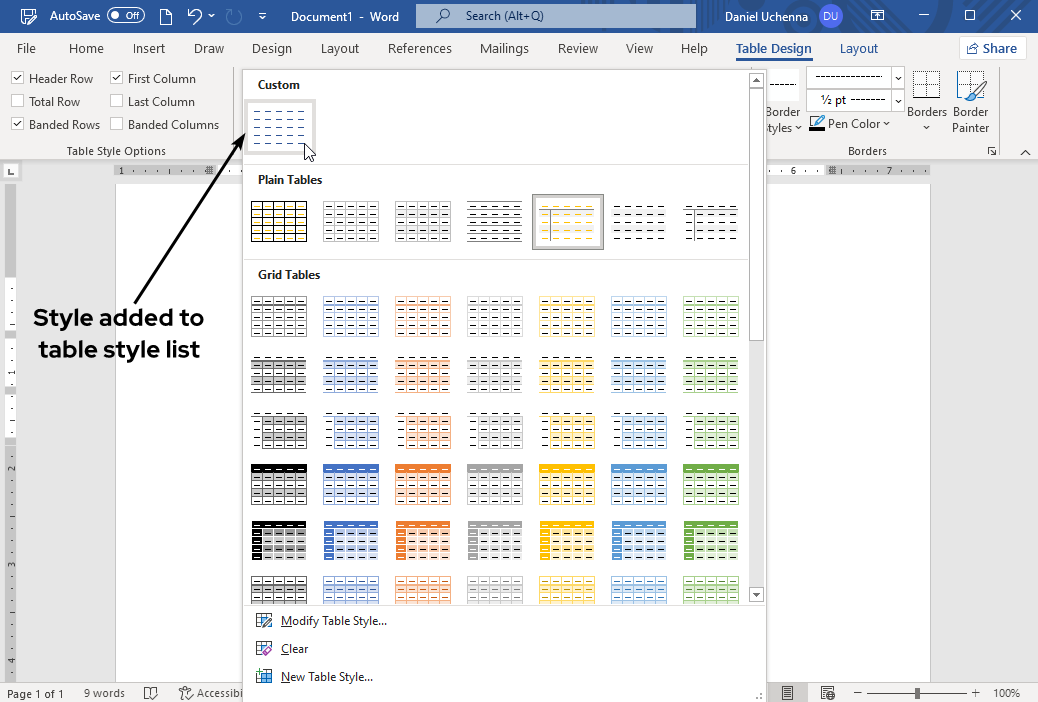The image size is (1038, 702).
Task: Toggle the AutoSave switch
Action: (x=126, y=16)
